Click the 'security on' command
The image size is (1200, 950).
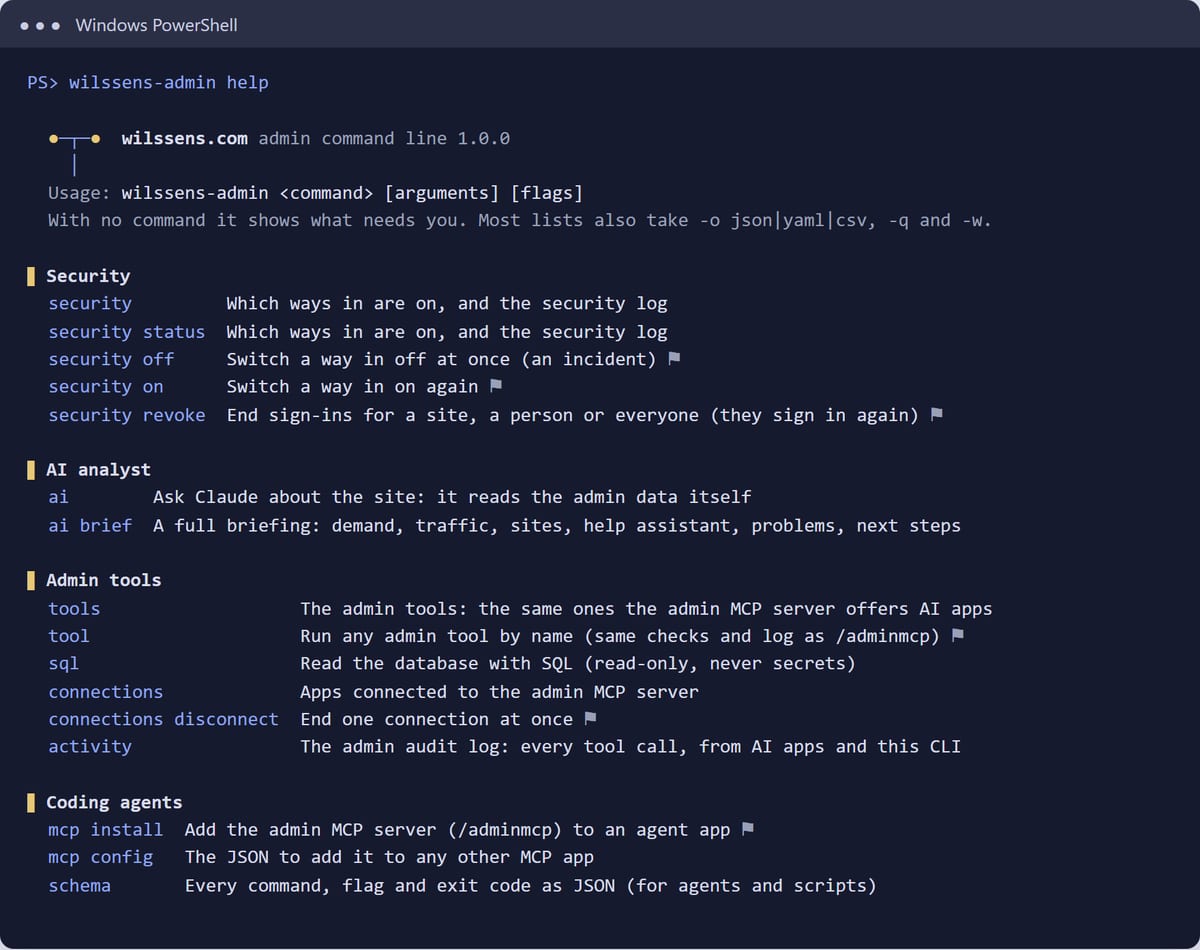106,386
